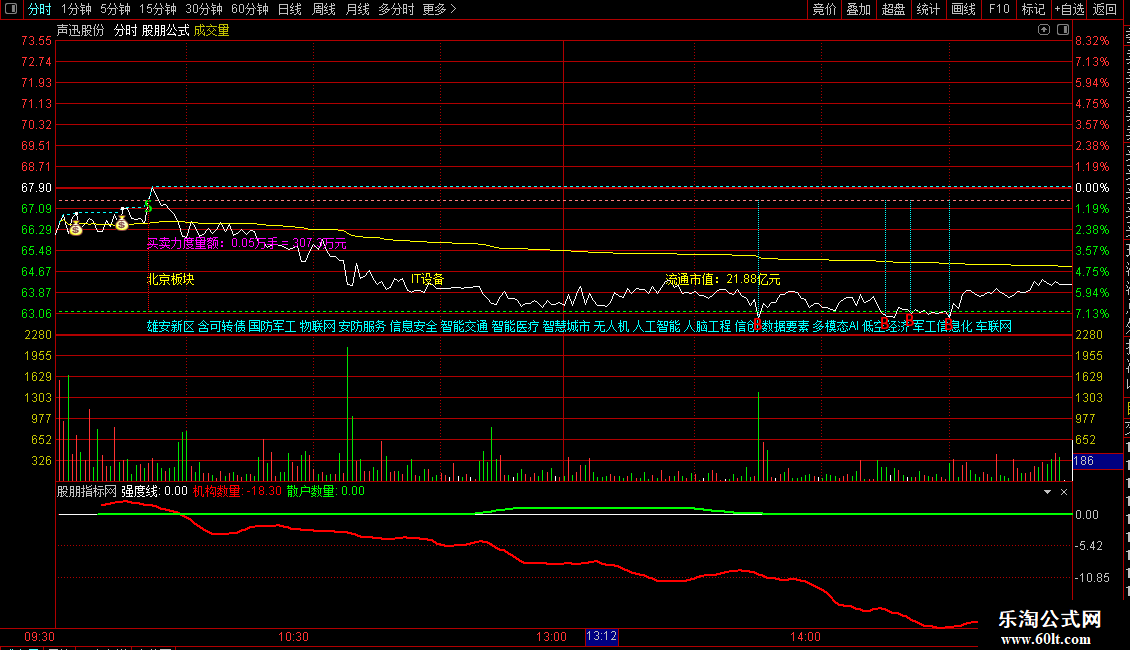The image size is (1130, 650).
Task: Click the 强度线 value label
Action: 154,491
